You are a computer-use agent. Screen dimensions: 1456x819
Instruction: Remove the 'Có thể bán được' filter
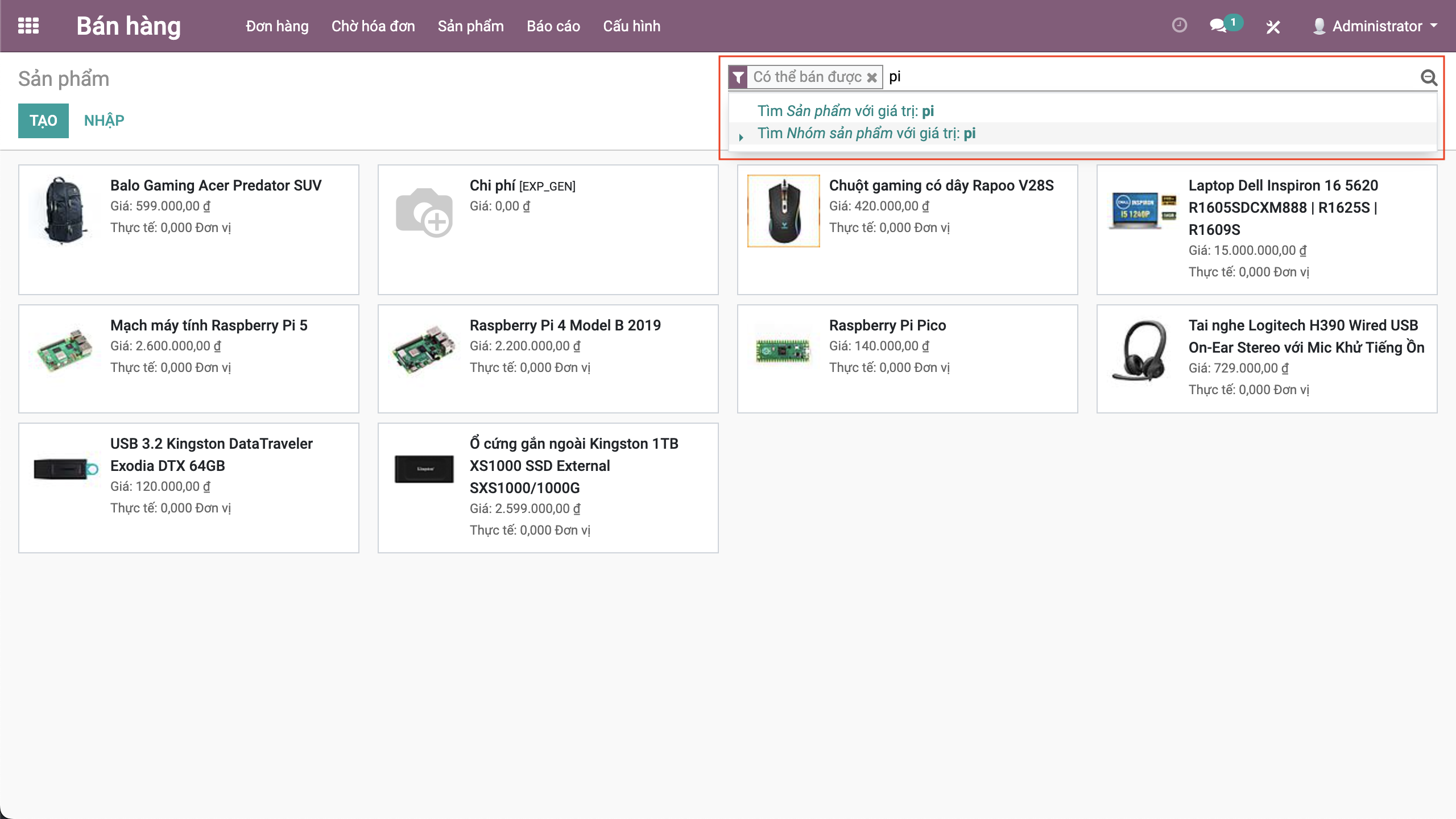(x=872, y=77)
